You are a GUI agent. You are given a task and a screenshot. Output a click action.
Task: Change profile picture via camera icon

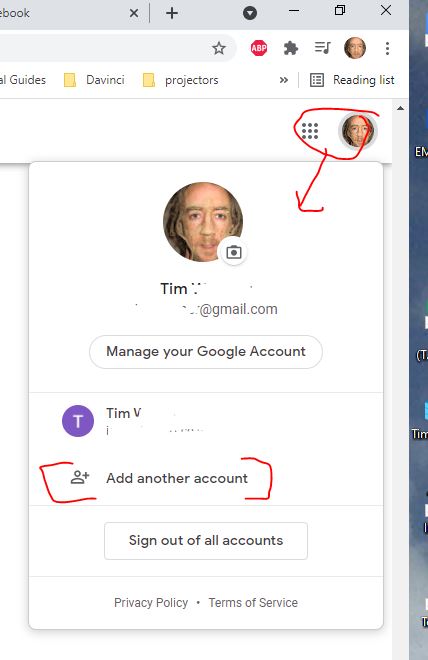click(234, 252)
